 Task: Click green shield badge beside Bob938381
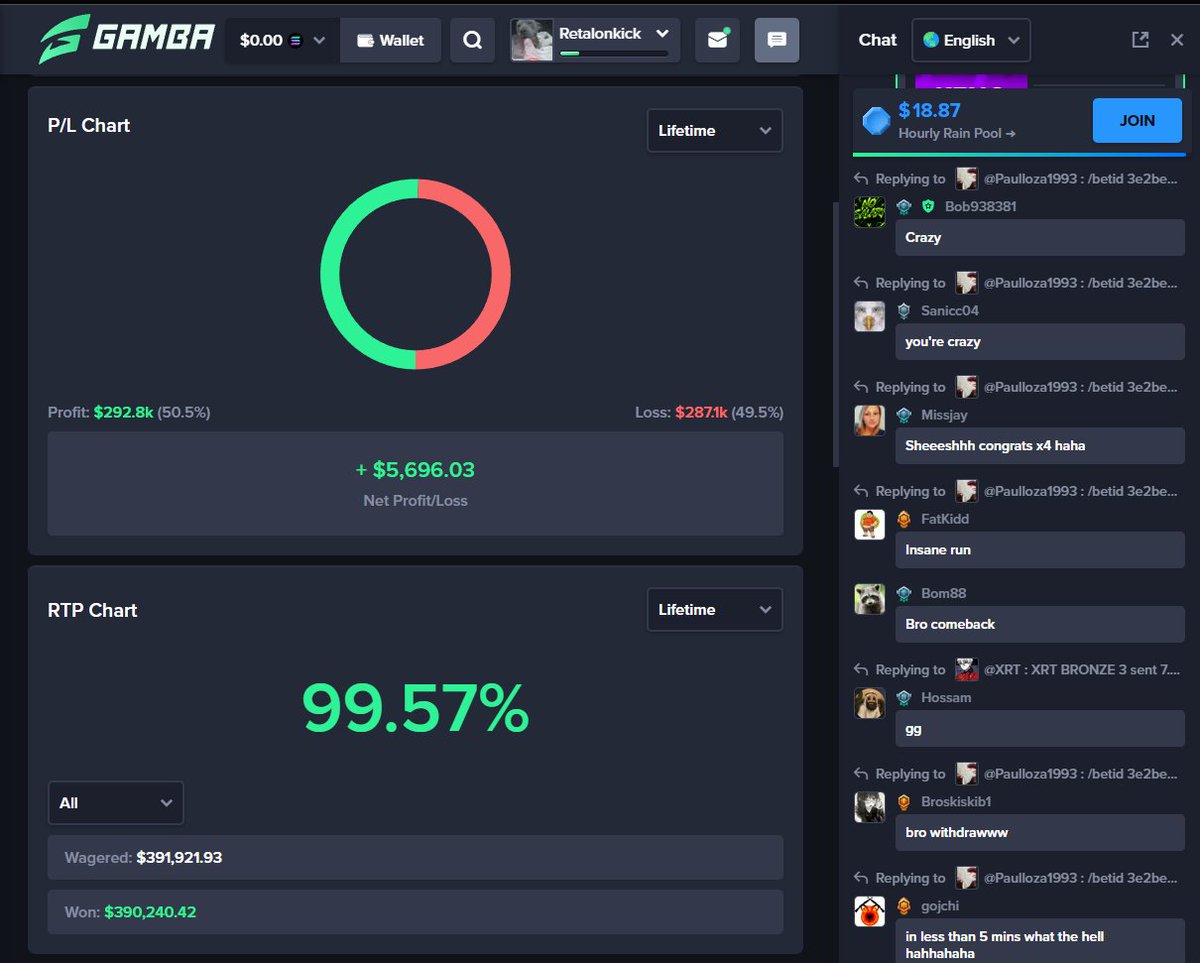[928, 207]
